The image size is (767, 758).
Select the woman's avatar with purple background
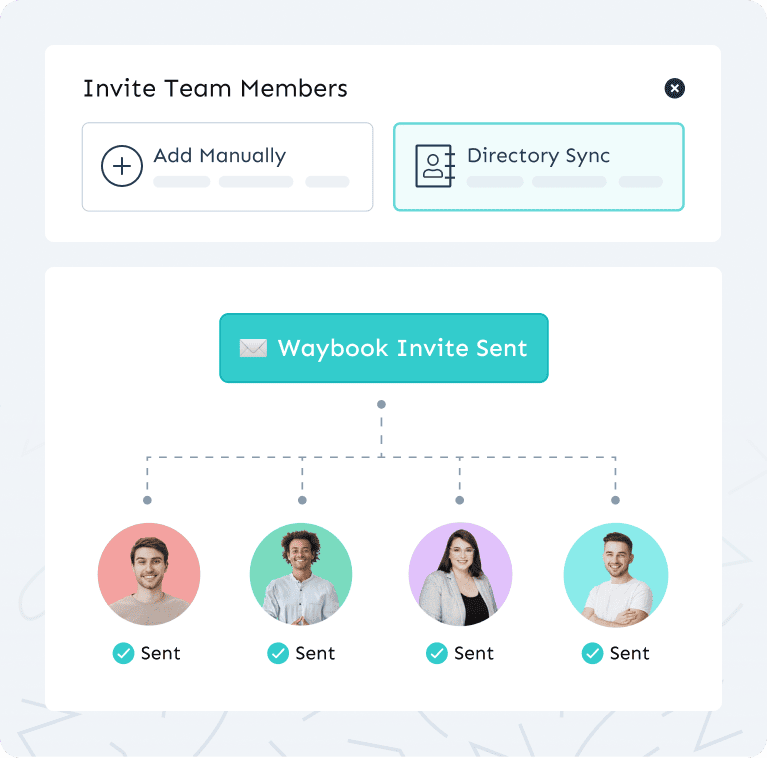click(460, 574)
